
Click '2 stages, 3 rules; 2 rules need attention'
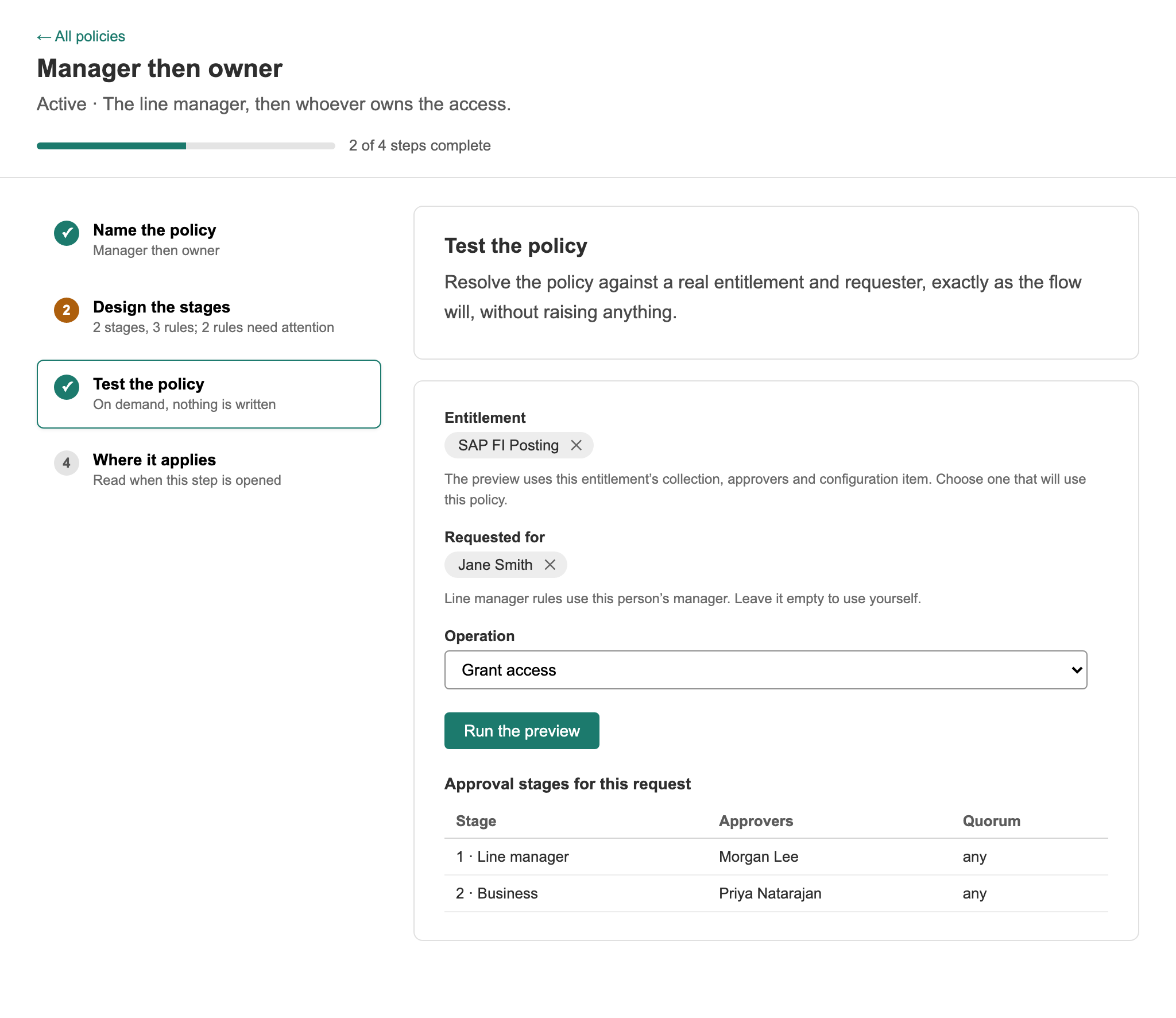point(213,327)
